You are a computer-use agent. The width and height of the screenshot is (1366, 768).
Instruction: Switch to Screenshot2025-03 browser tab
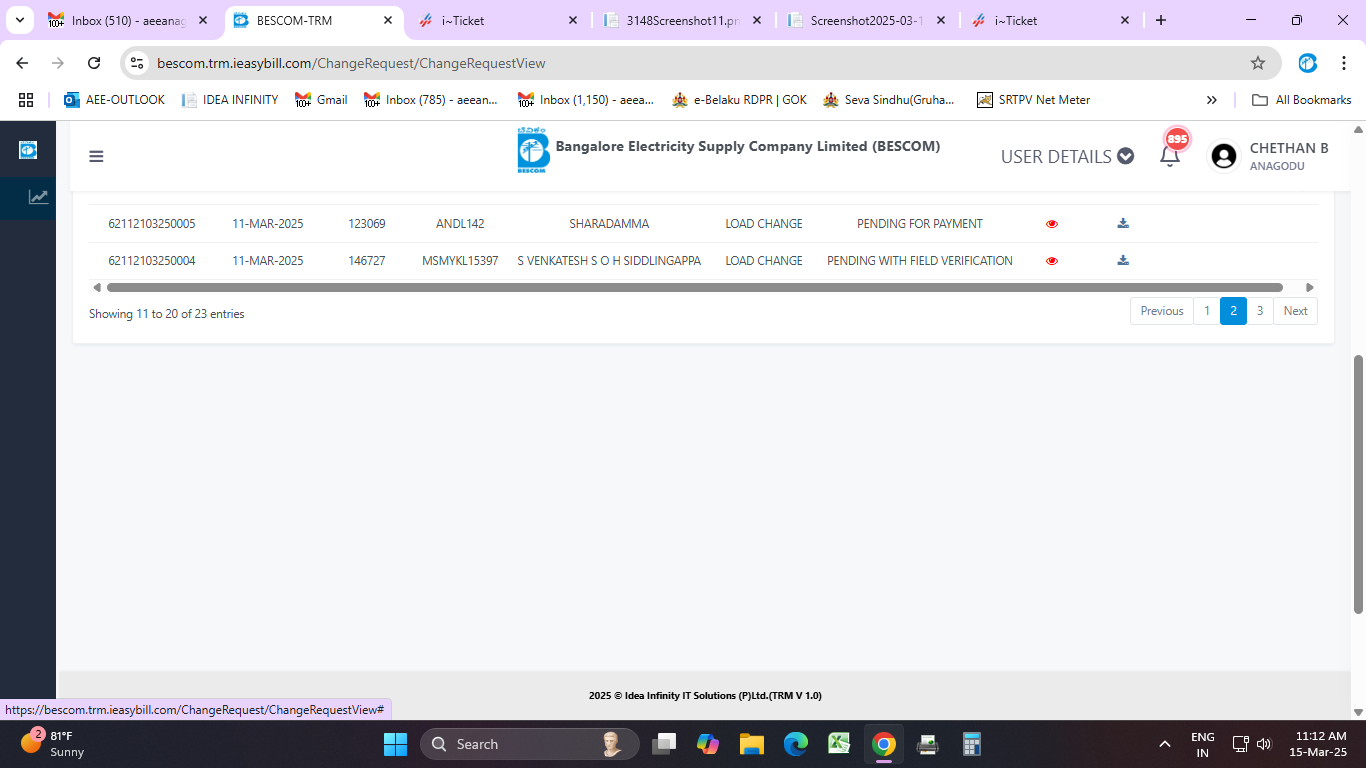coord(866,20)
